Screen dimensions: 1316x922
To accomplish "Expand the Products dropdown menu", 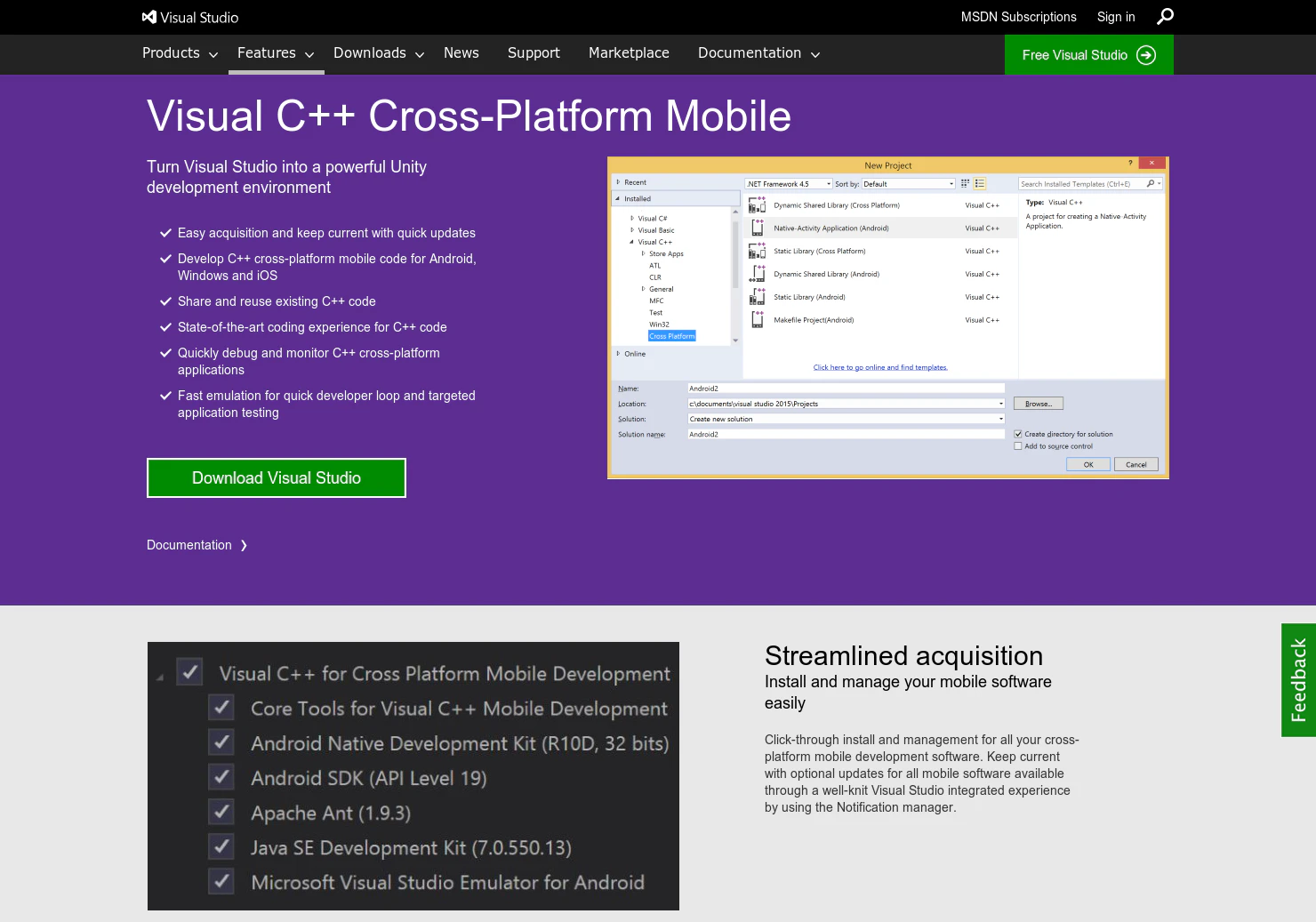I will pyautogui.click(x=181, y=53).
